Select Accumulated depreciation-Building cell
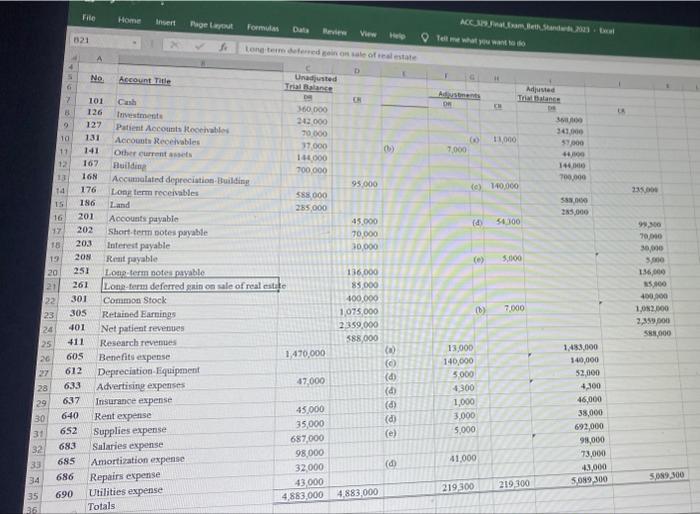This screenshot has height=514, width=700. 180,180
